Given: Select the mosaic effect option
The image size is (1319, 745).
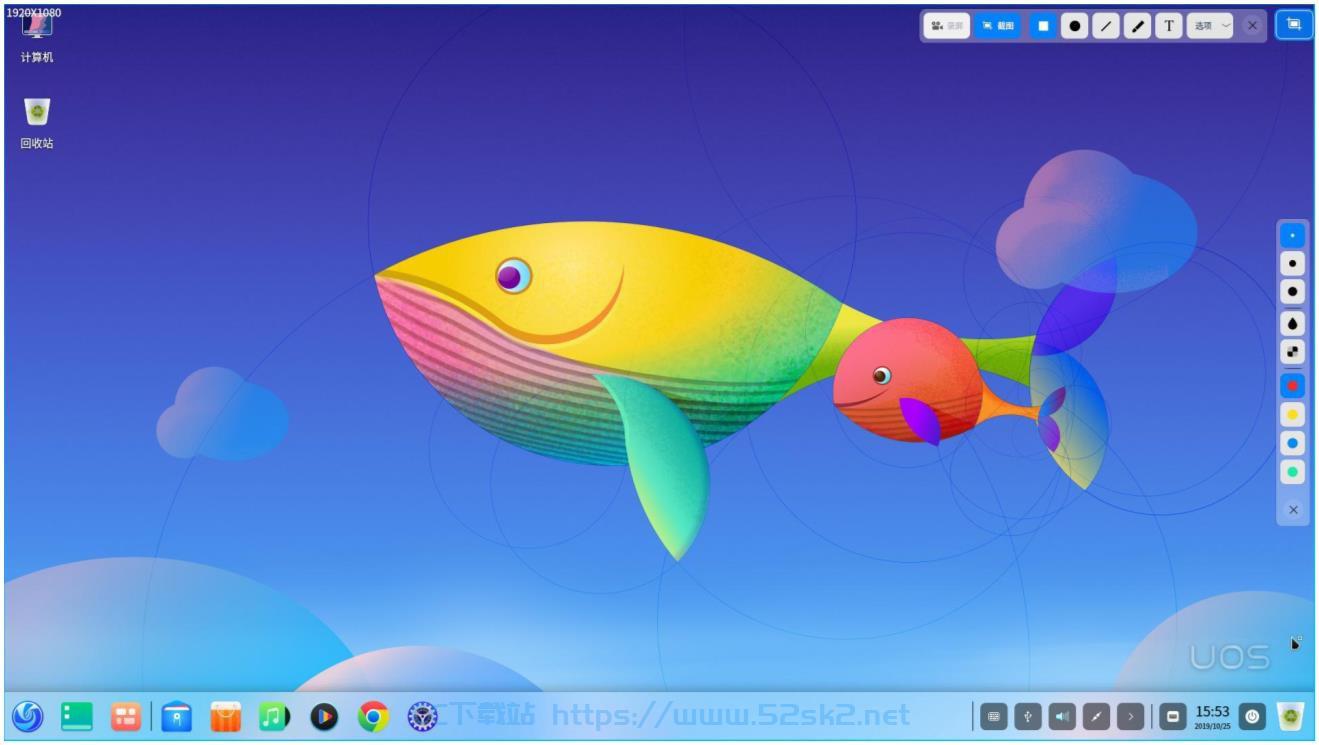Looking at the screenshot, I should [x=1293, y=352].
